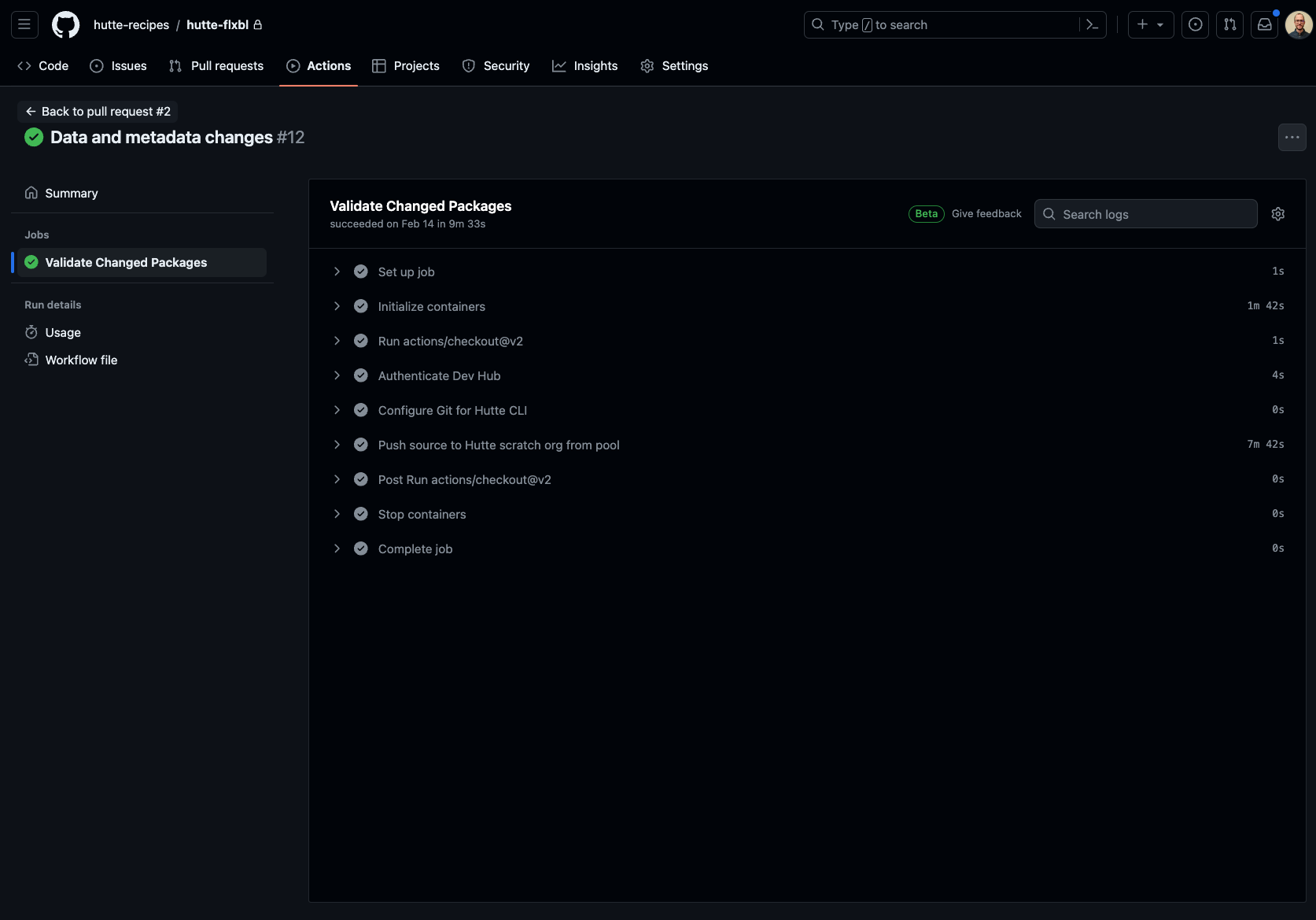1316x920 pixels.
Task: Open the command palette icon
Action: [x=1092, y=24]
